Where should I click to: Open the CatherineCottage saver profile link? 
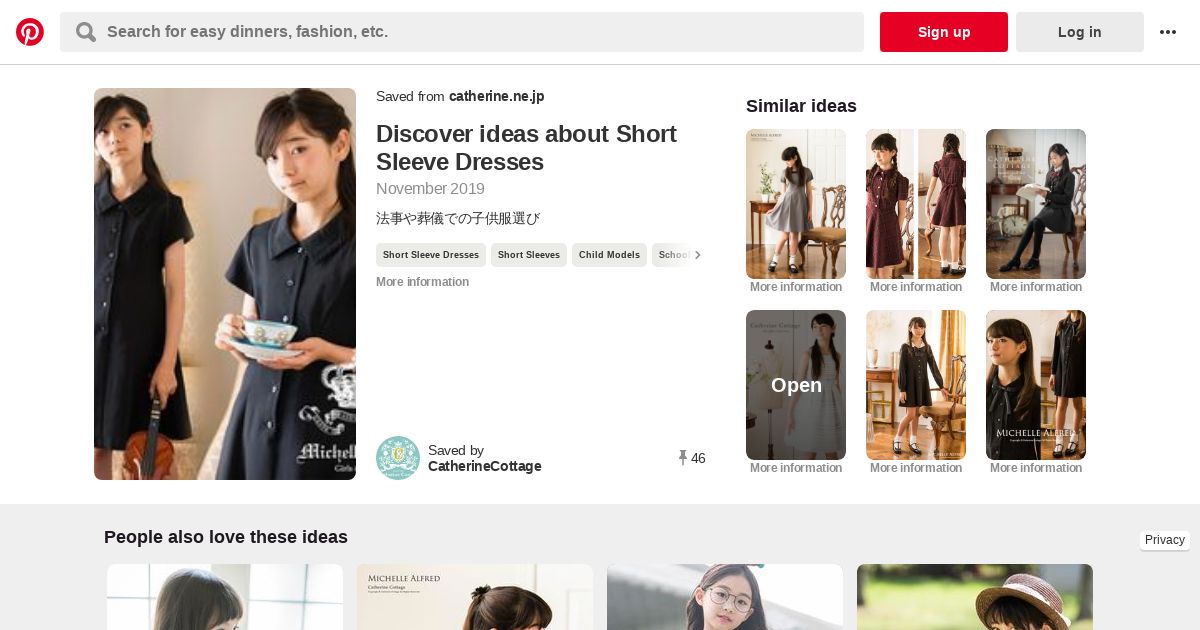(x=485, y=466)
